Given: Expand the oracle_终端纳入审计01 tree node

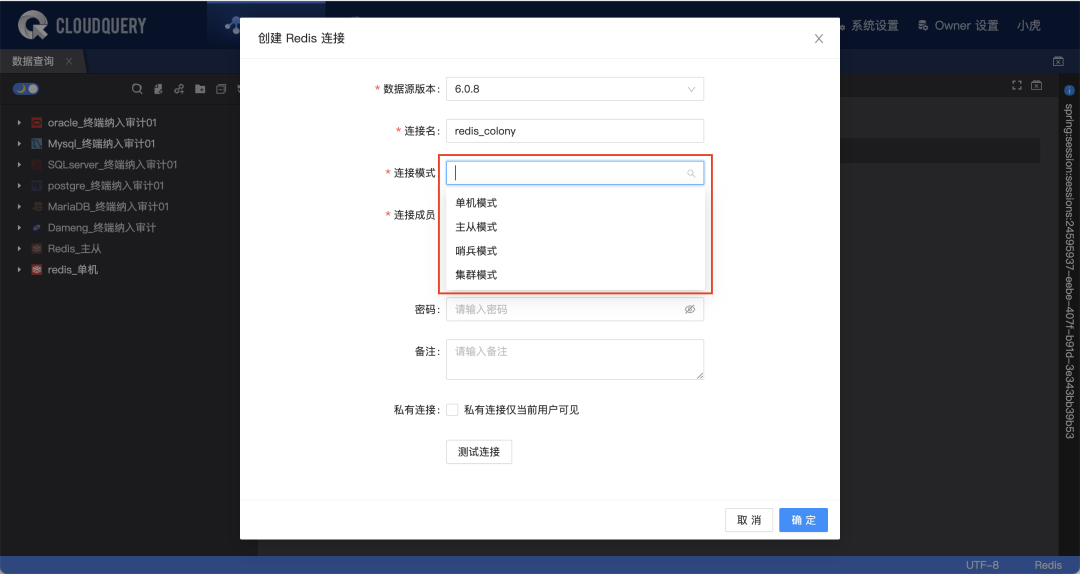Looking at the screenshot, I should click(x=19, y=123).
